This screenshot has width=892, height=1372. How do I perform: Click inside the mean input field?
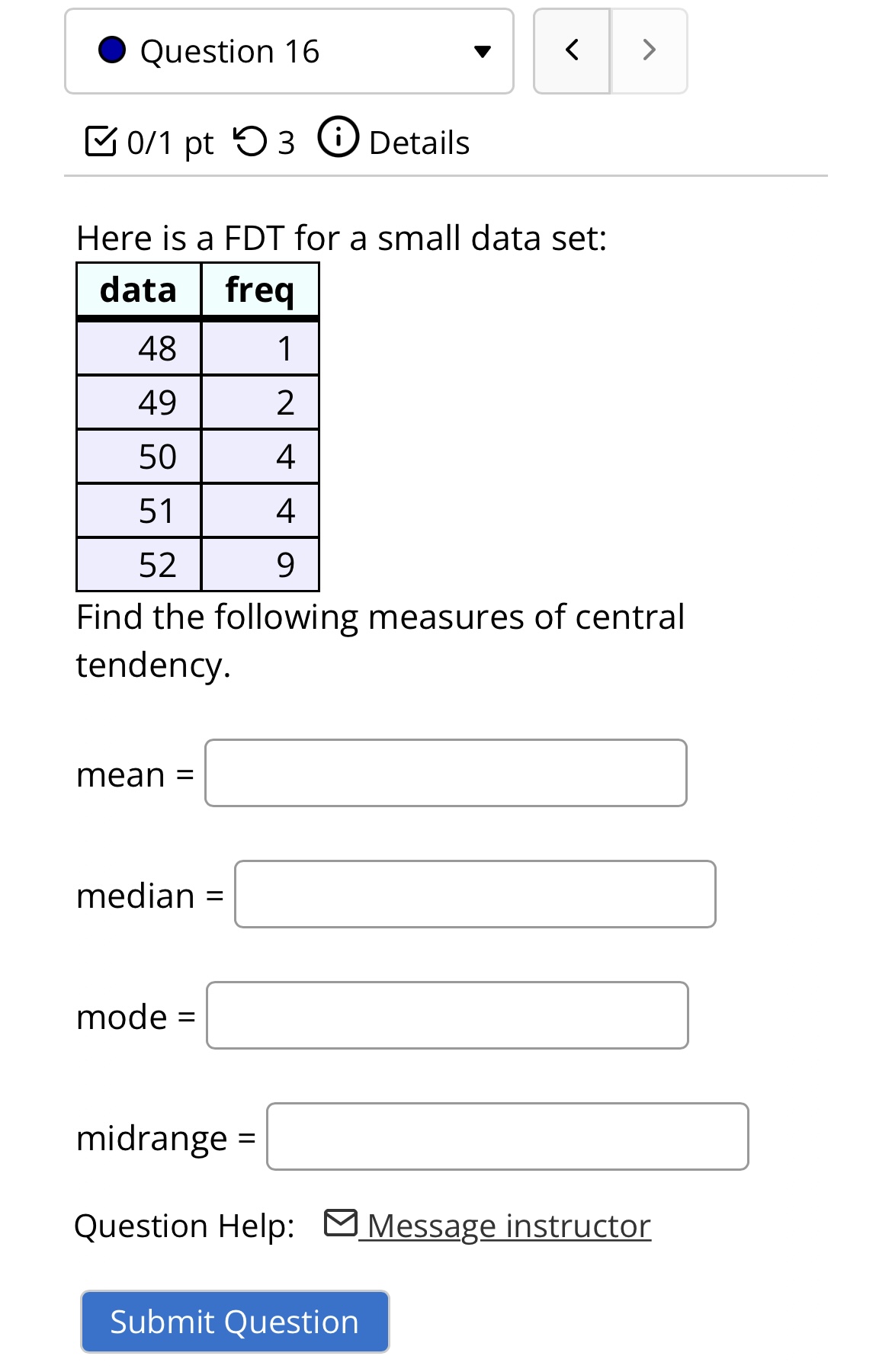pos(444,773)
